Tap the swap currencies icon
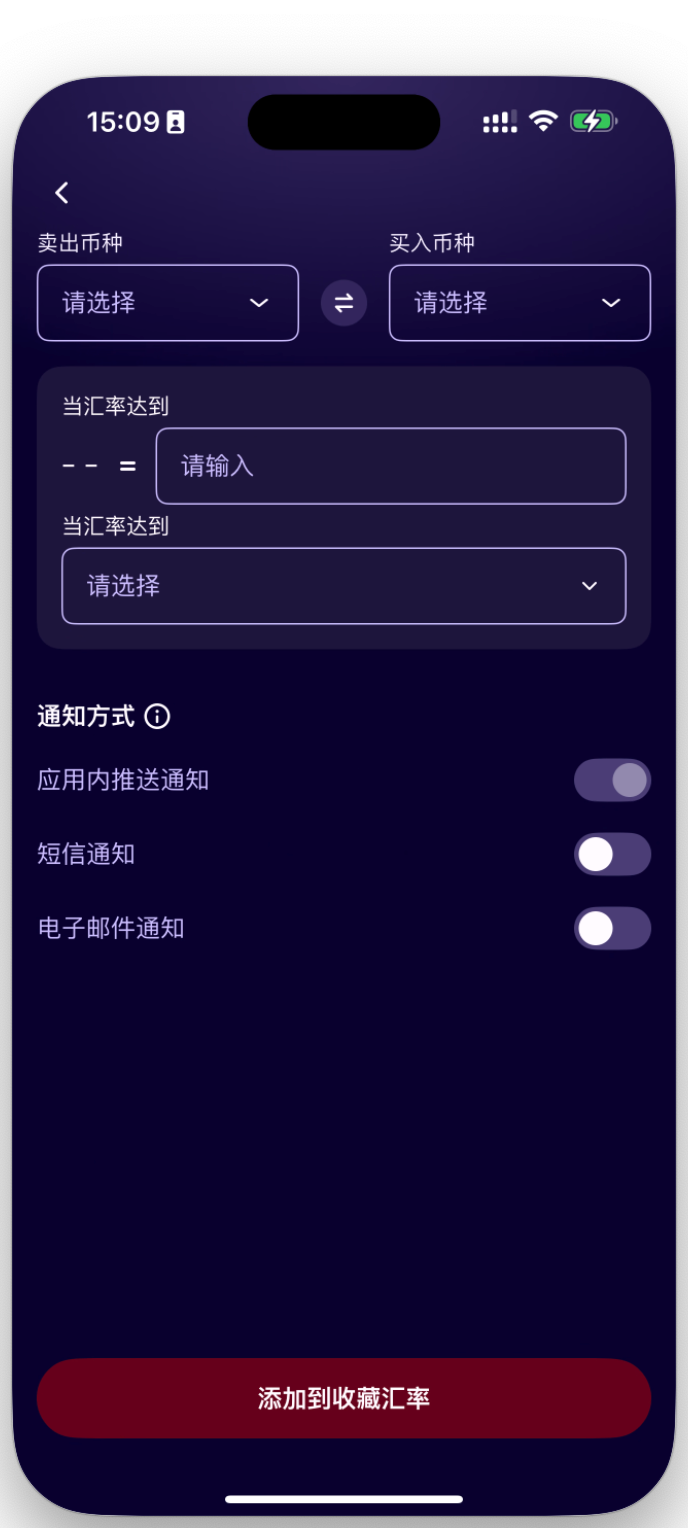Screen dimensions: 688x1528 click(344, 303)
